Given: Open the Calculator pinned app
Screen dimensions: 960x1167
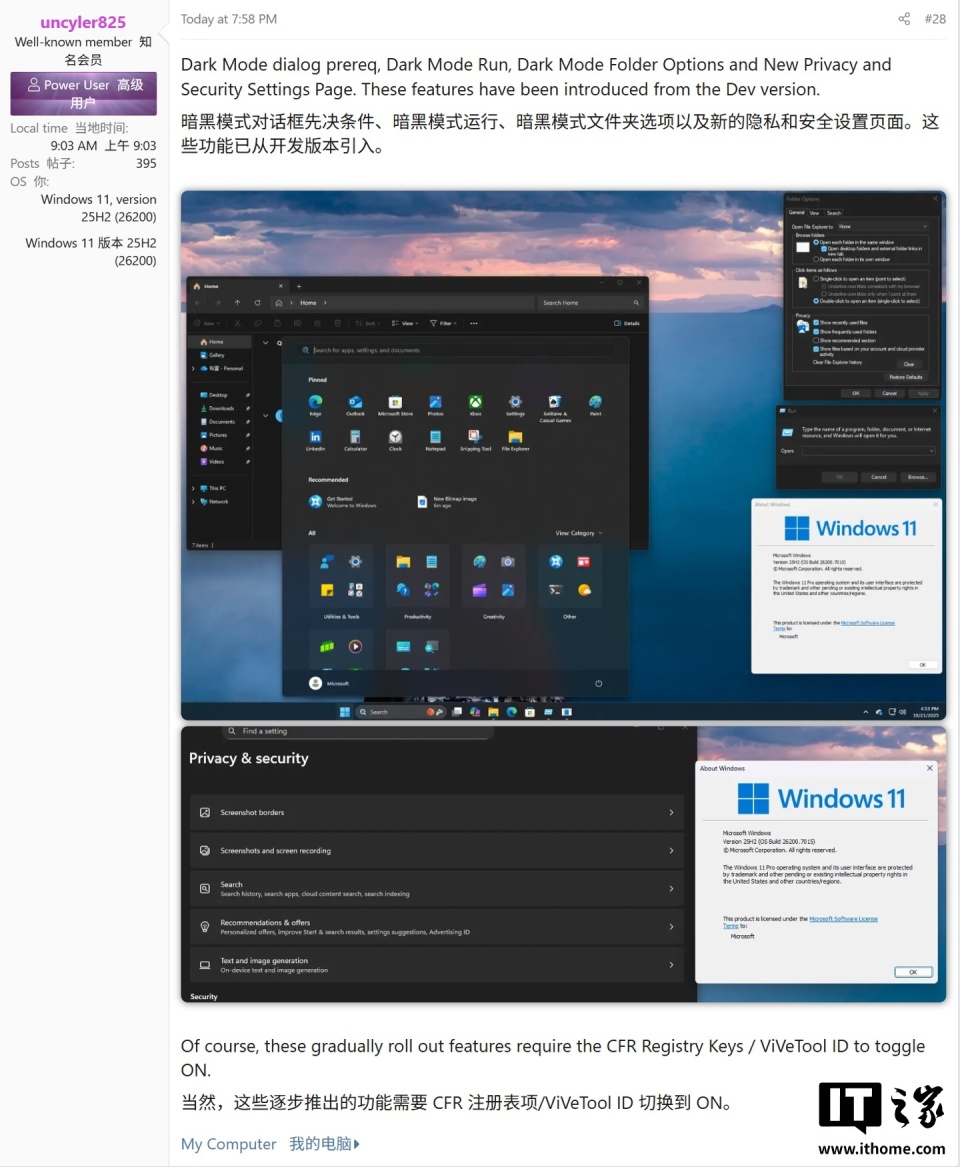Looking at the screenshot, I should [355, 437].
